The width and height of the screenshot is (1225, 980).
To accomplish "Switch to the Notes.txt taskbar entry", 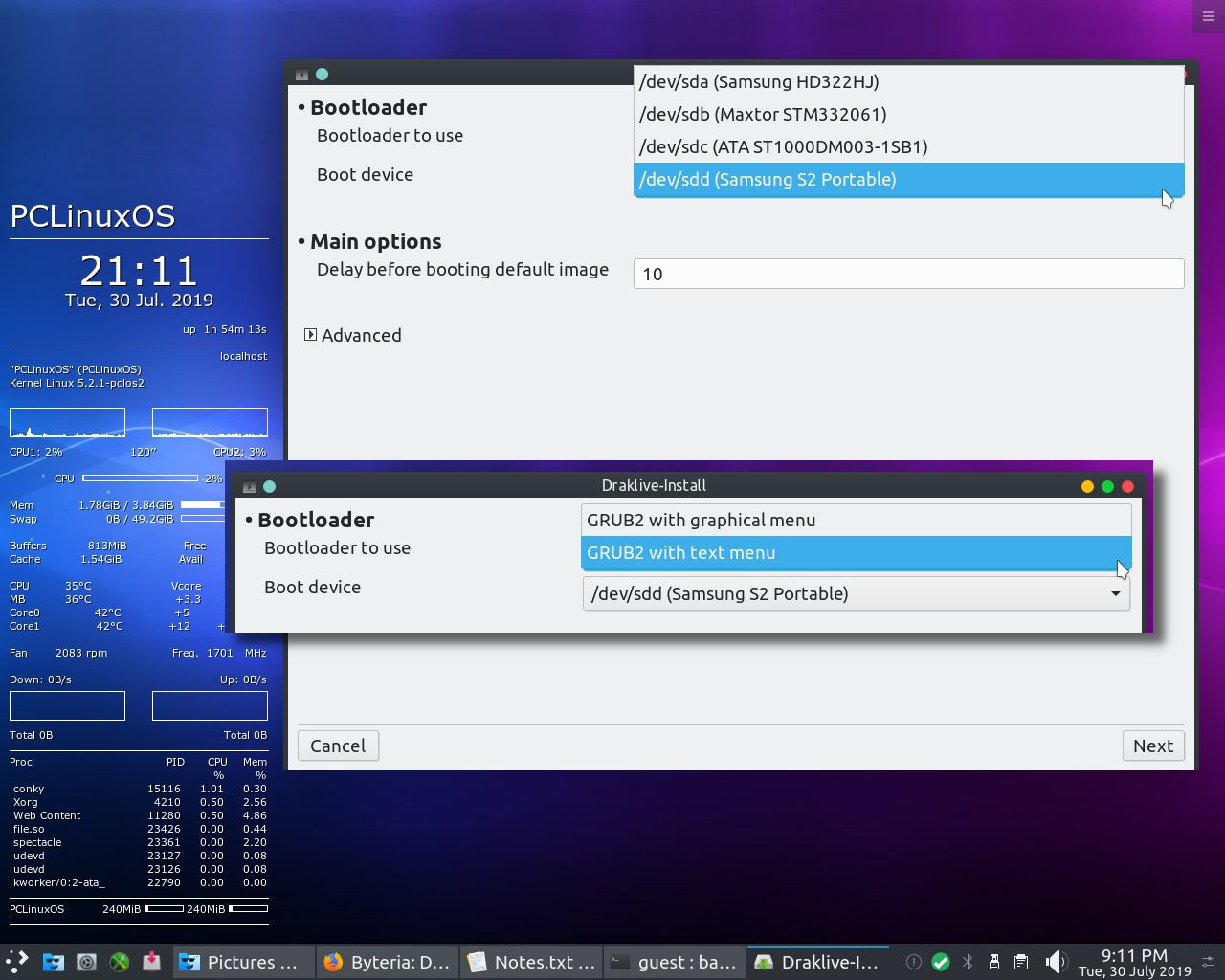I will point(531,962).
